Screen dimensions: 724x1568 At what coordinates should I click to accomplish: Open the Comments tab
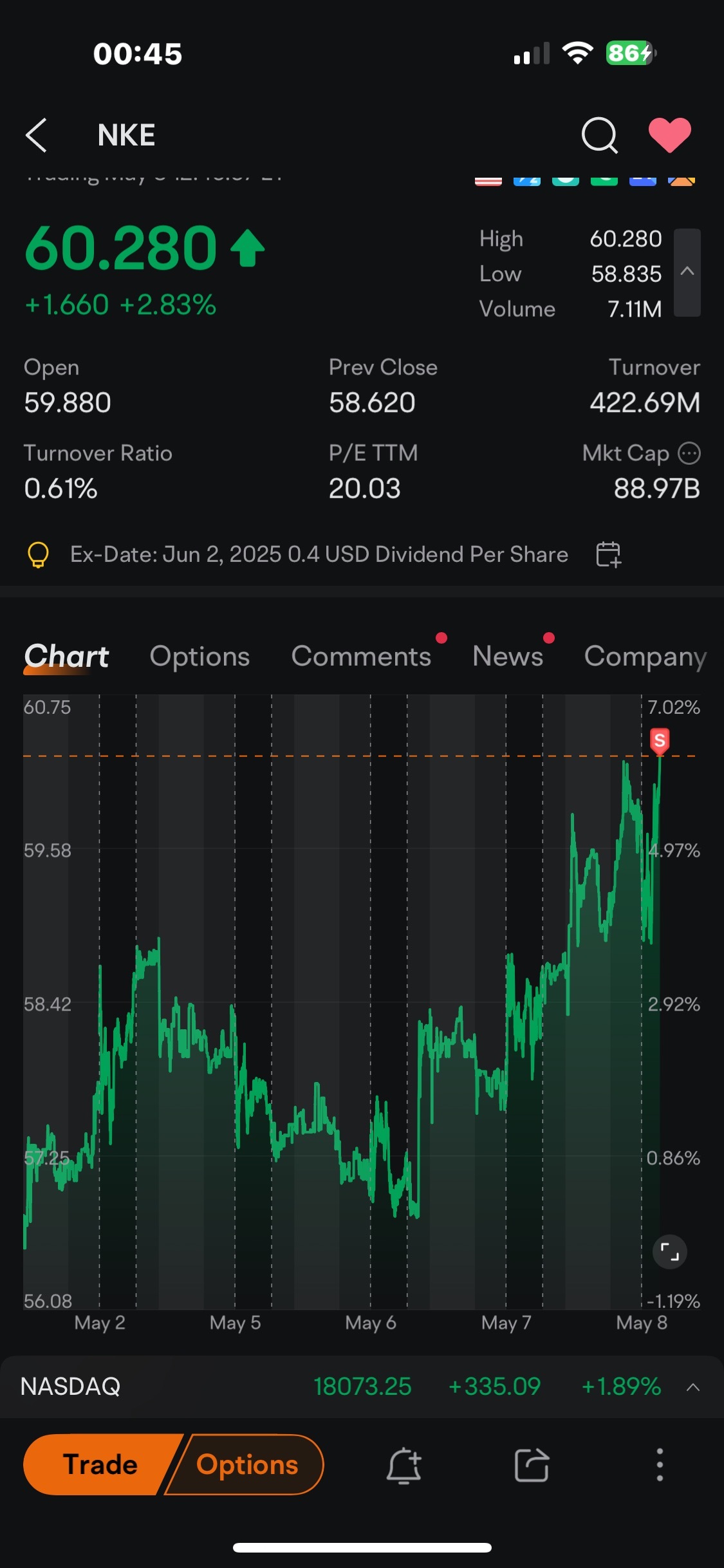point(361,657)
